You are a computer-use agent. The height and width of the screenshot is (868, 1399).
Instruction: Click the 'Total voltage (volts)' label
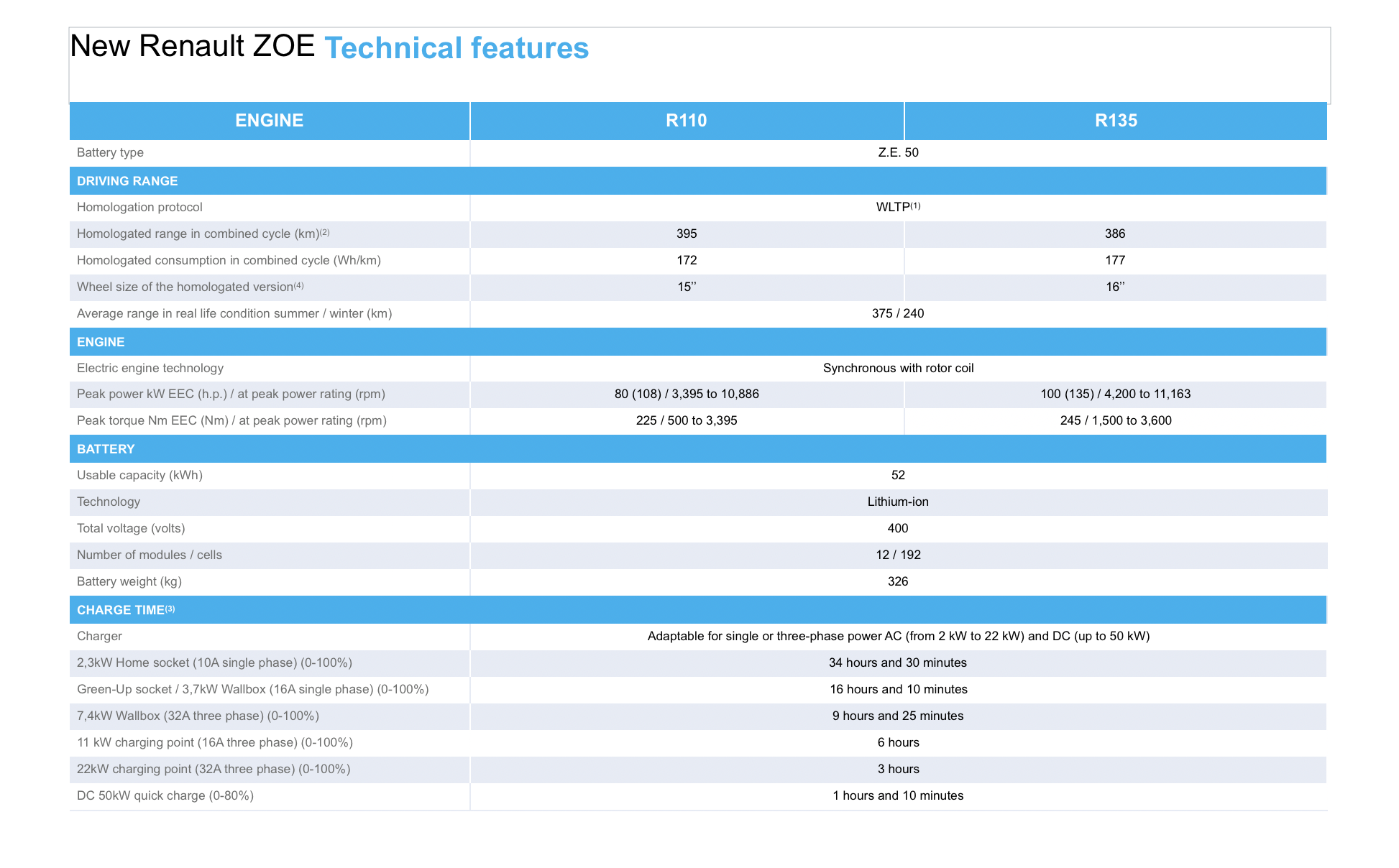click(x=131, y=528)
